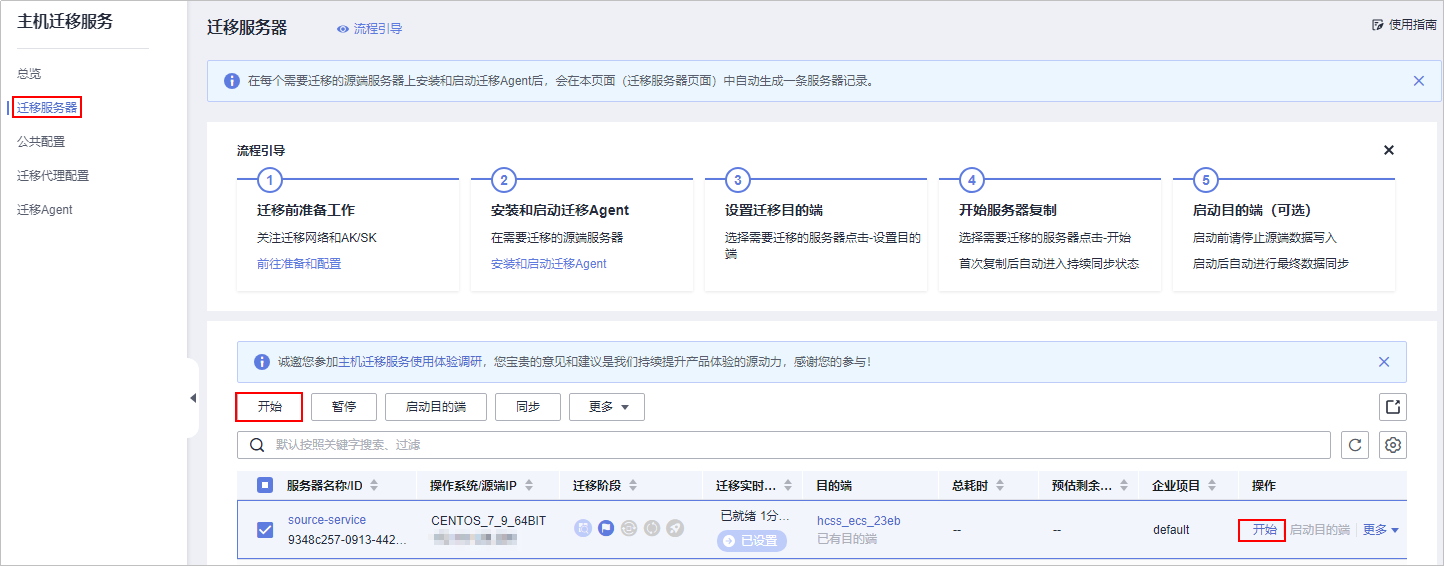Open 前往准备和配置 link

[x=299, y=264]
